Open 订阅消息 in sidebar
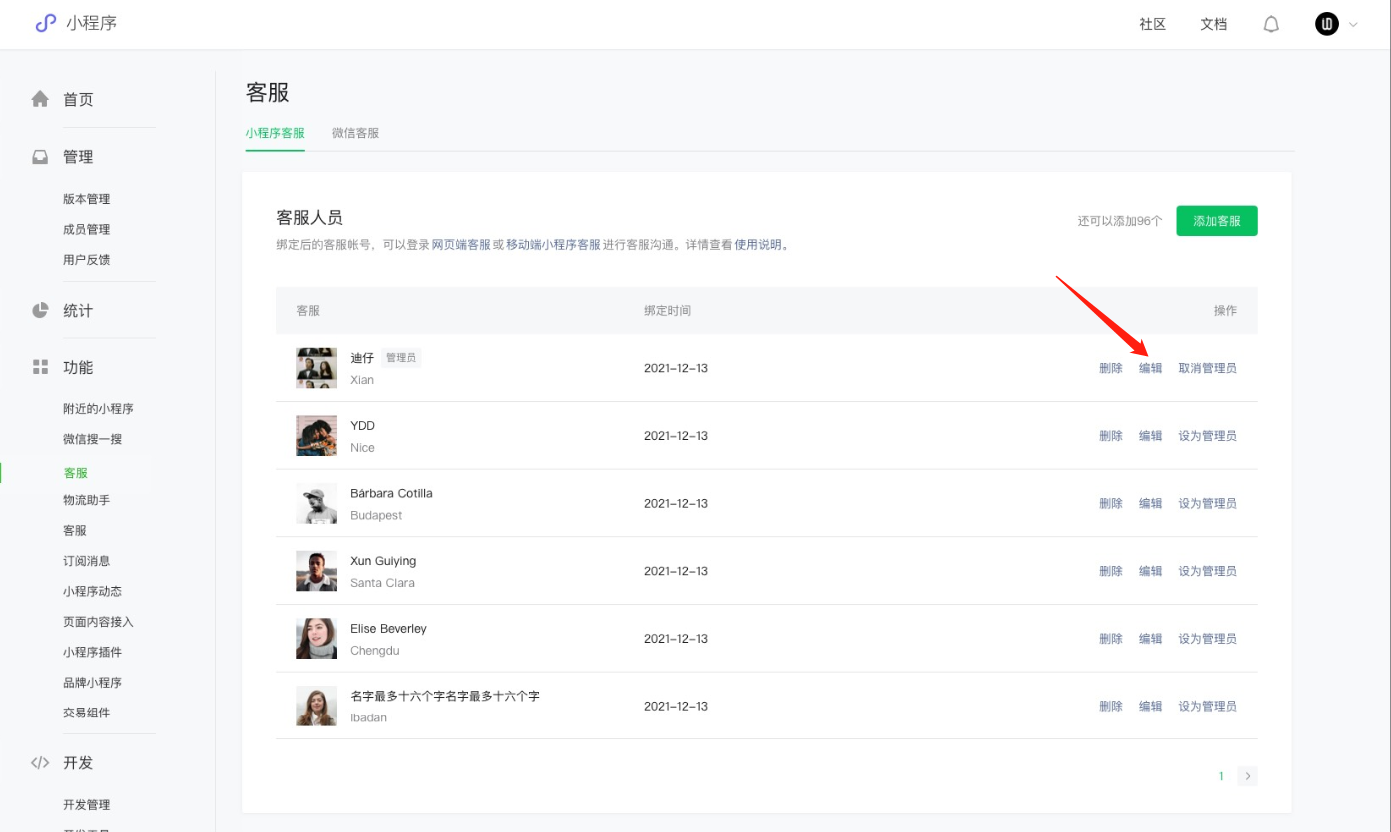Image resolution: width=1391 pixels, height=832 pixels. pyautogui.click(x=86, y=561)
